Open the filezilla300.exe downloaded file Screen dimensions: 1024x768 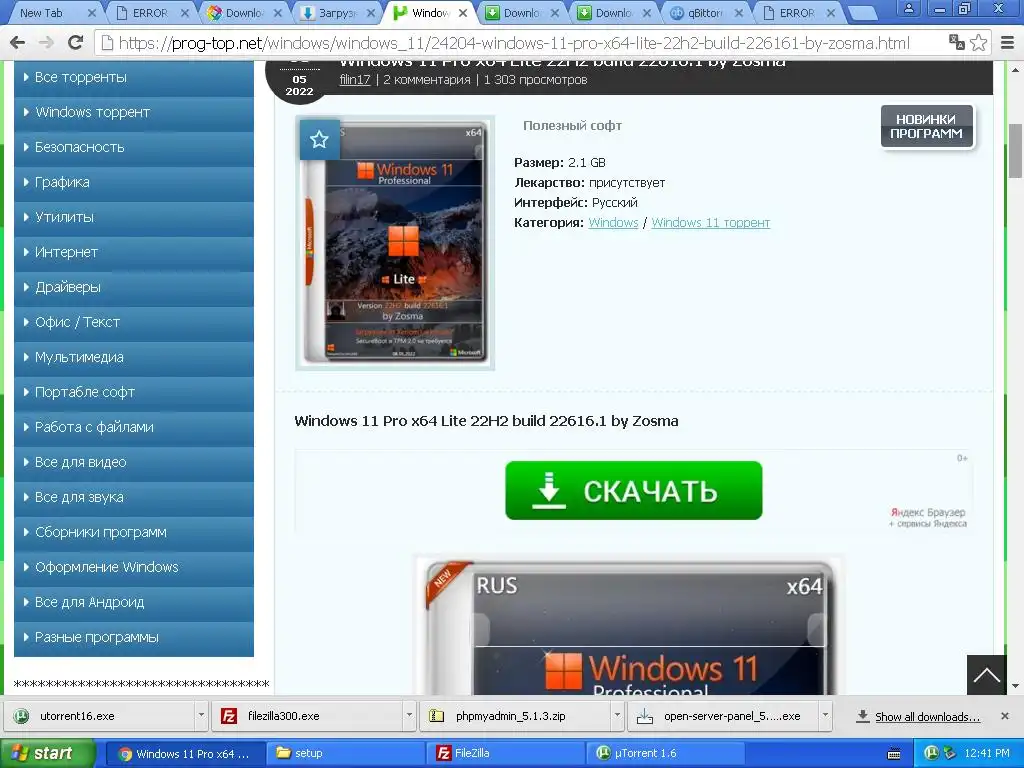(x=306, y=716)
